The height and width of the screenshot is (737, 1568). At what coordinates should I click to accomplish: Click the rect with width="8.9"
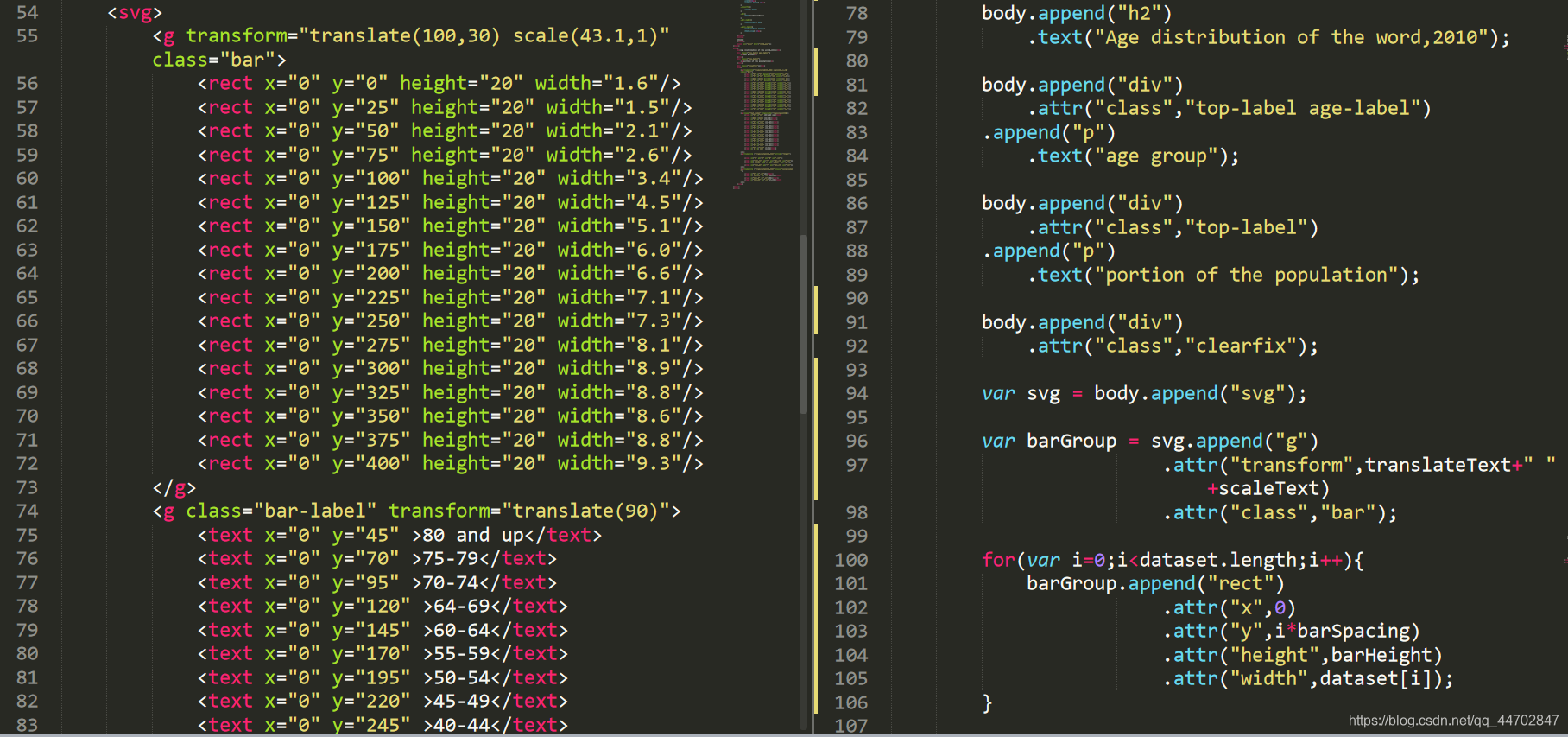[451, 369]
